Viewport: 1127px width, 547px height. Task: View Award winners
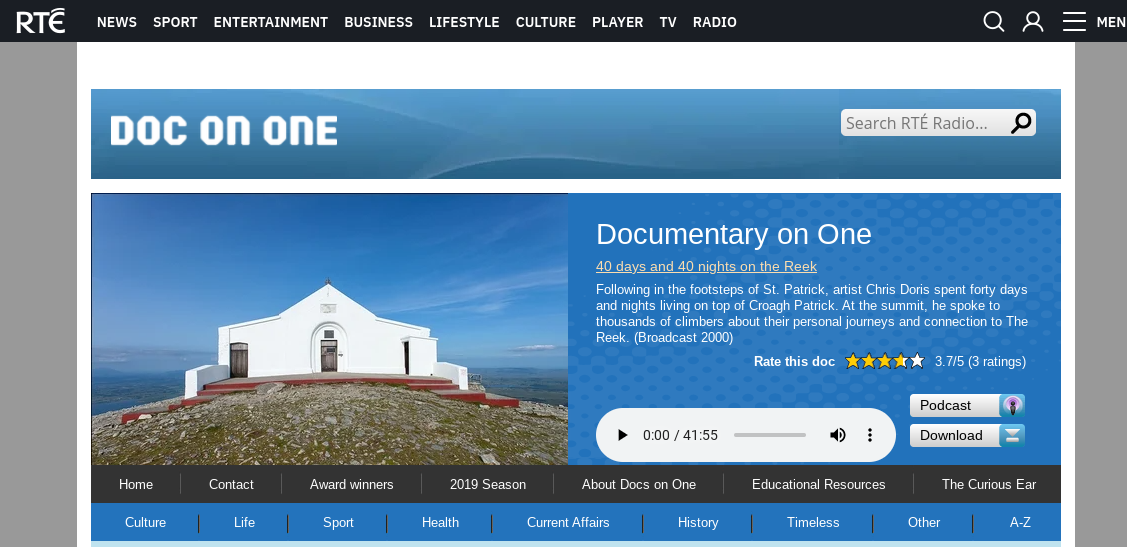351,484
